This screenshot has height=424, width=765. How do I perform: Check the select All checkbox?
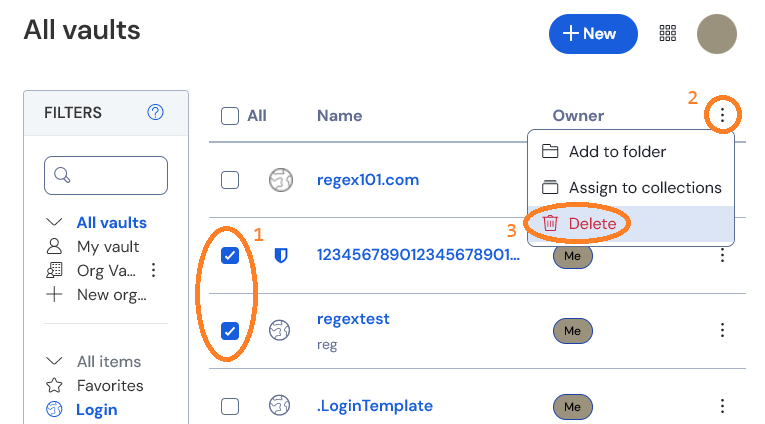tap(230, 116)
